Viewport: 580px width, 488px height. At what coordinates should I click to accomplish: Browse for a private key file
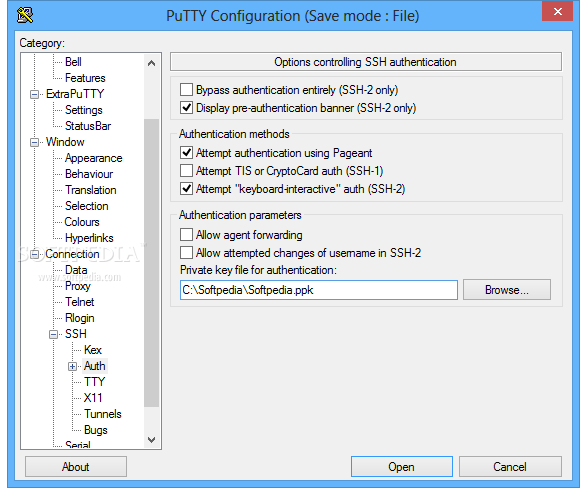(x=506, y=290)
